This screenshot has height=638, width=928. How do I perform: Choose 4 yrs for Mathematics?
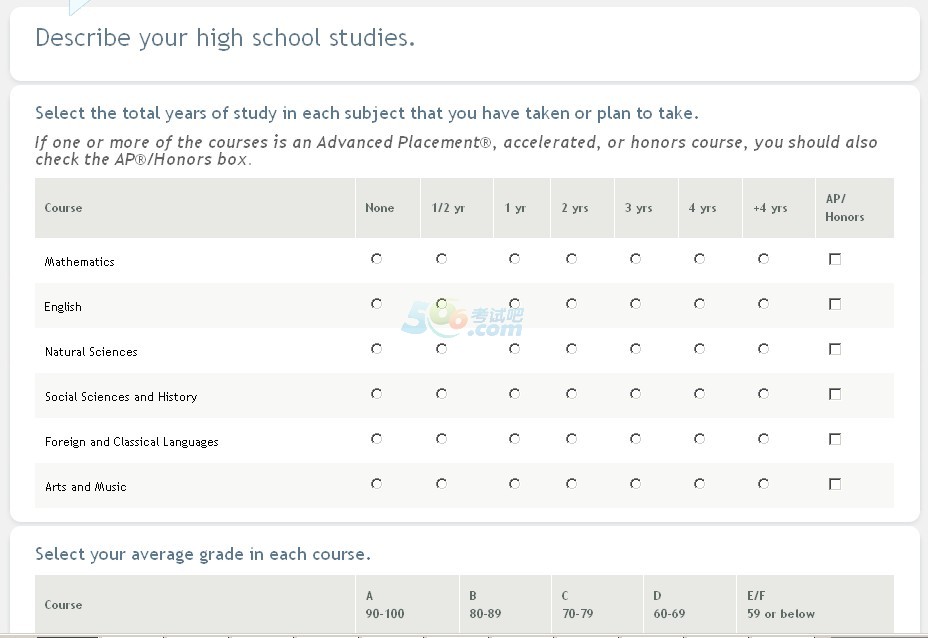point(699,259)
